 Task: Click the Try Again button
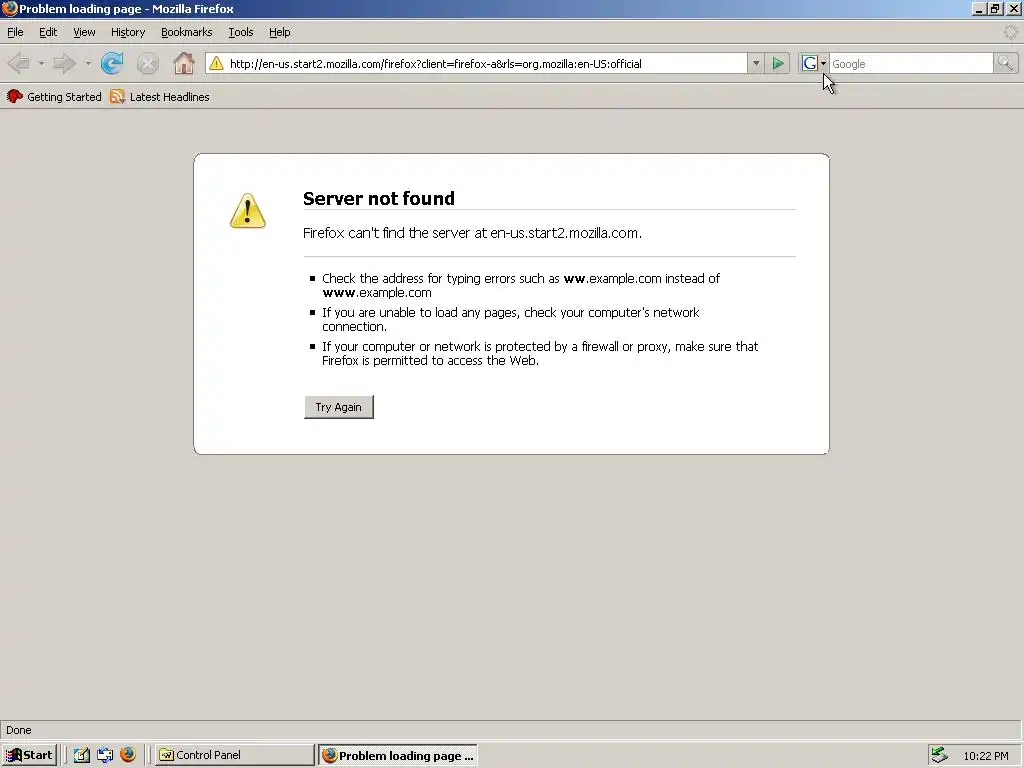338,407
